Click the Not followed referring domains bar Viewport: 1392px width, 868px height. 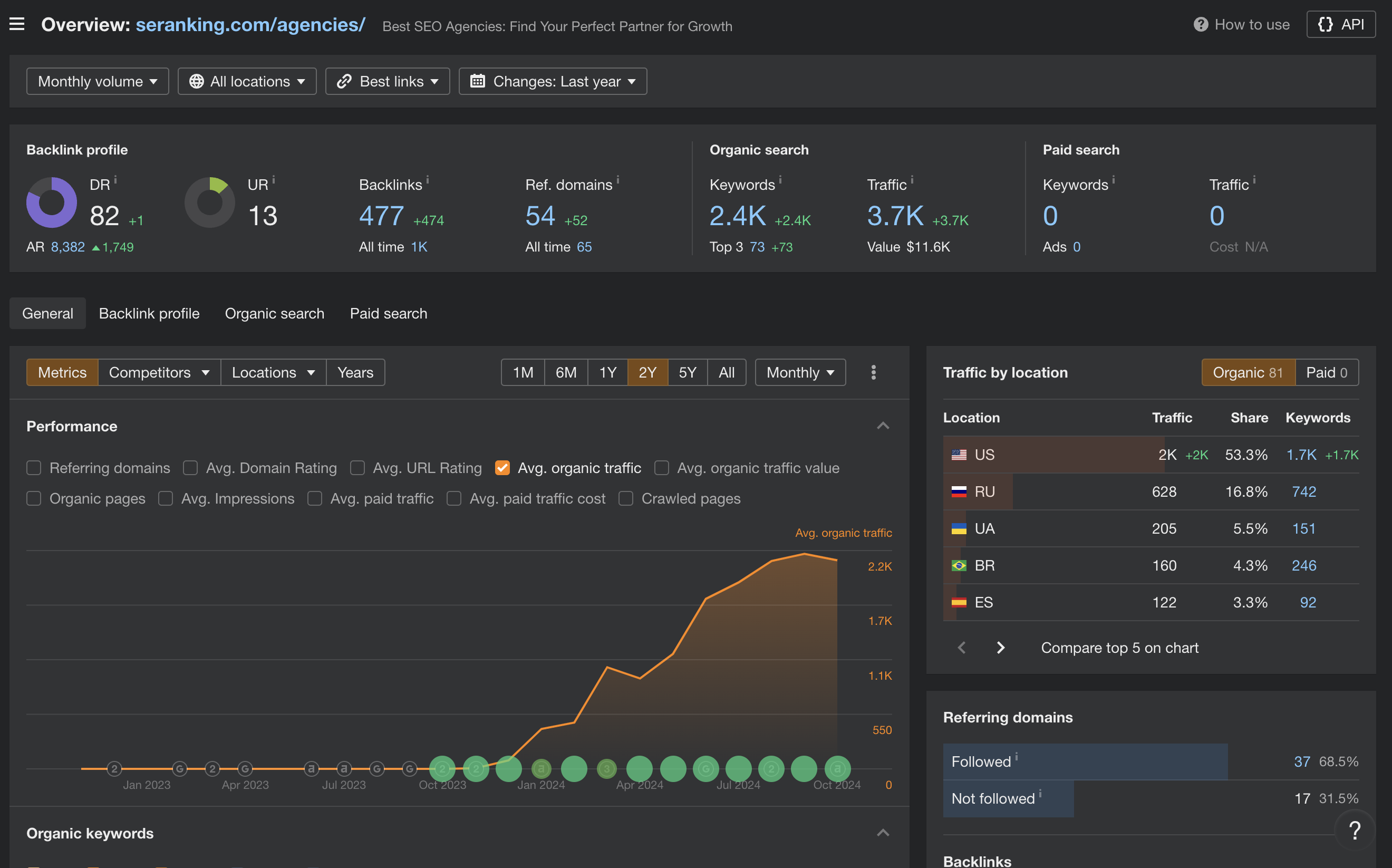point(1009,798)
